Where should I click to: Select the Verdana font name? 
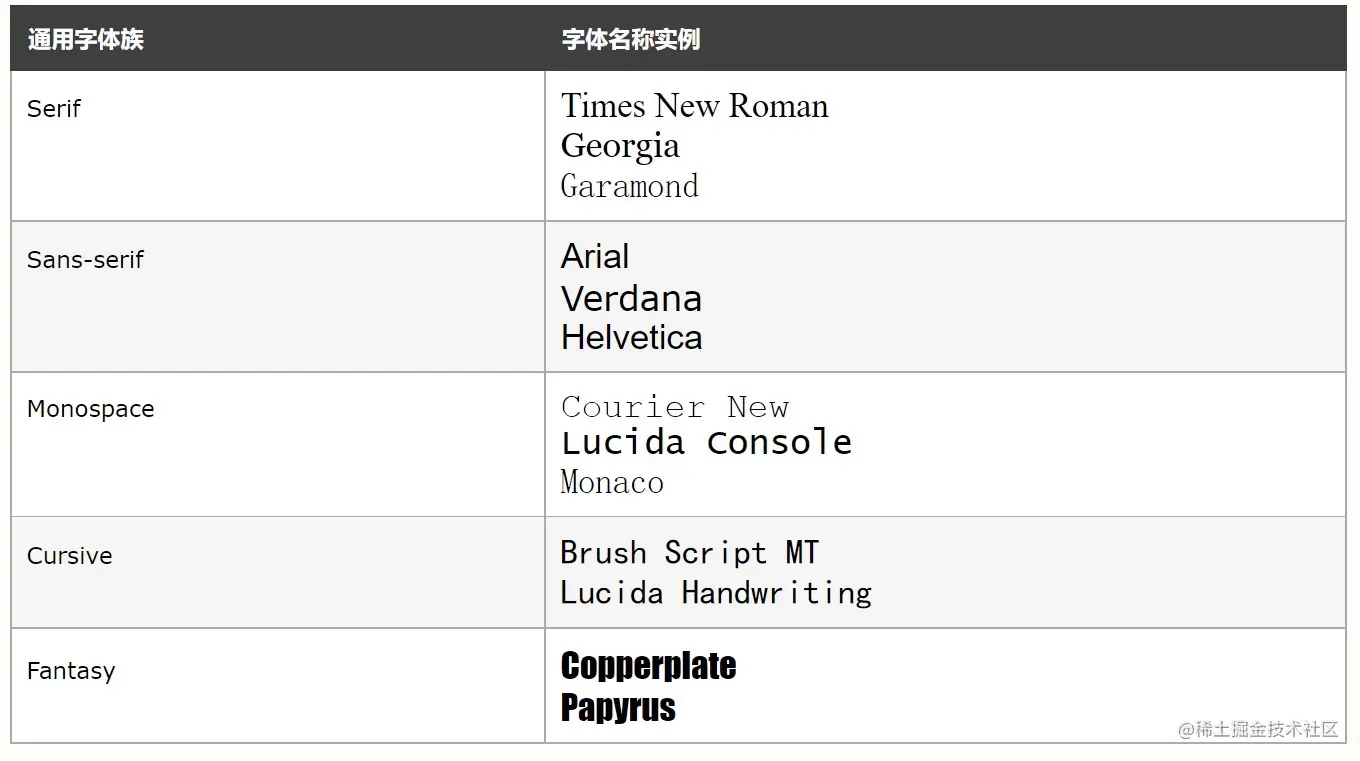[x=631, y=298]
